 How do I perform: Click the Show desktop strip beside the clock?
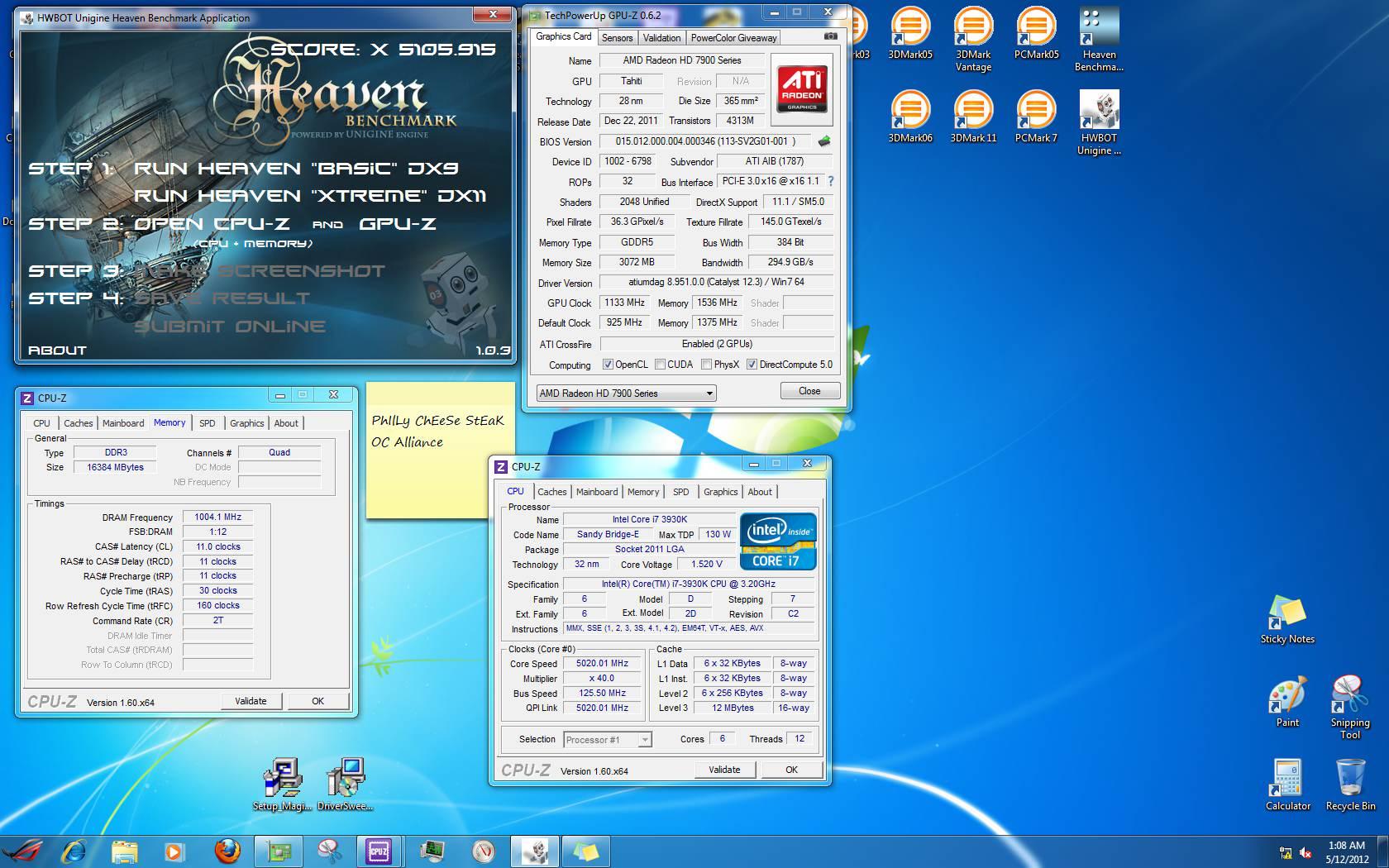(x=1383, y=852)
